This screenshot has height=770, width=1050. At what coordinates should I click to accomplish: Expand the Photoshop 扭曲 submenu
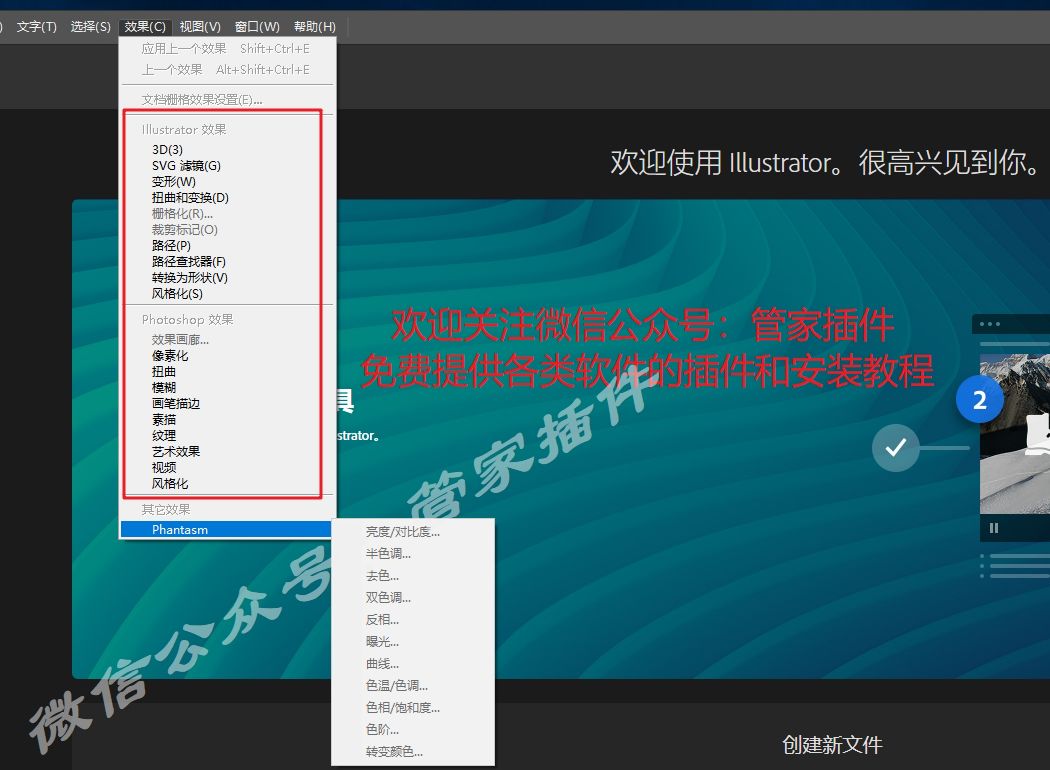point(227,372)
